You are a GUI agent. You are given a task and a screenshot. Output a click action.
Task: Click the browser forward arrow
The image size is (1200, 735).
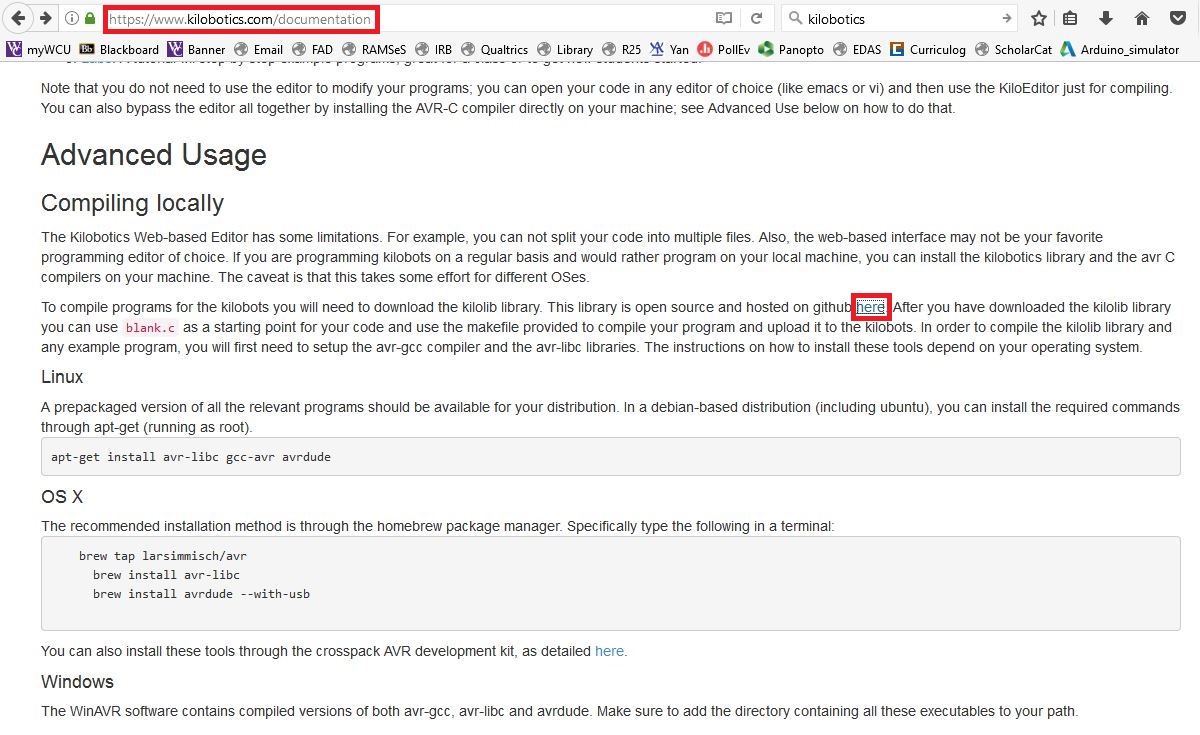click(x=46, y=18)
